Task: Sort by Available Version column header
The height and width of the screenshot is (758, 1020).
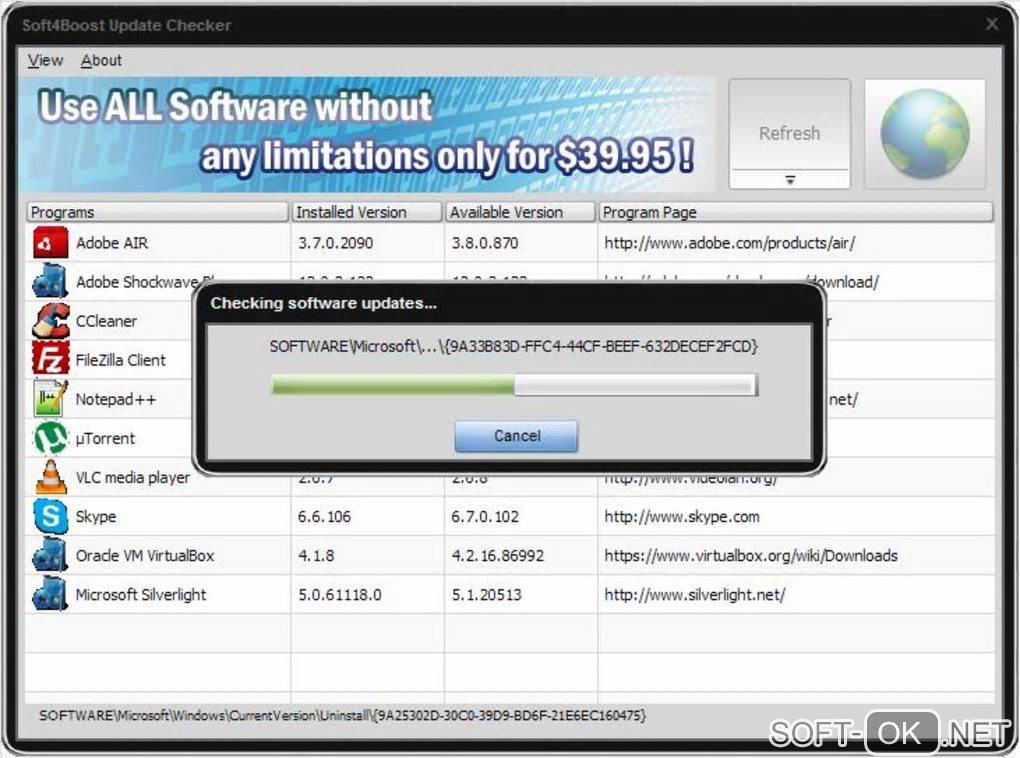Action: pos(520,212)
